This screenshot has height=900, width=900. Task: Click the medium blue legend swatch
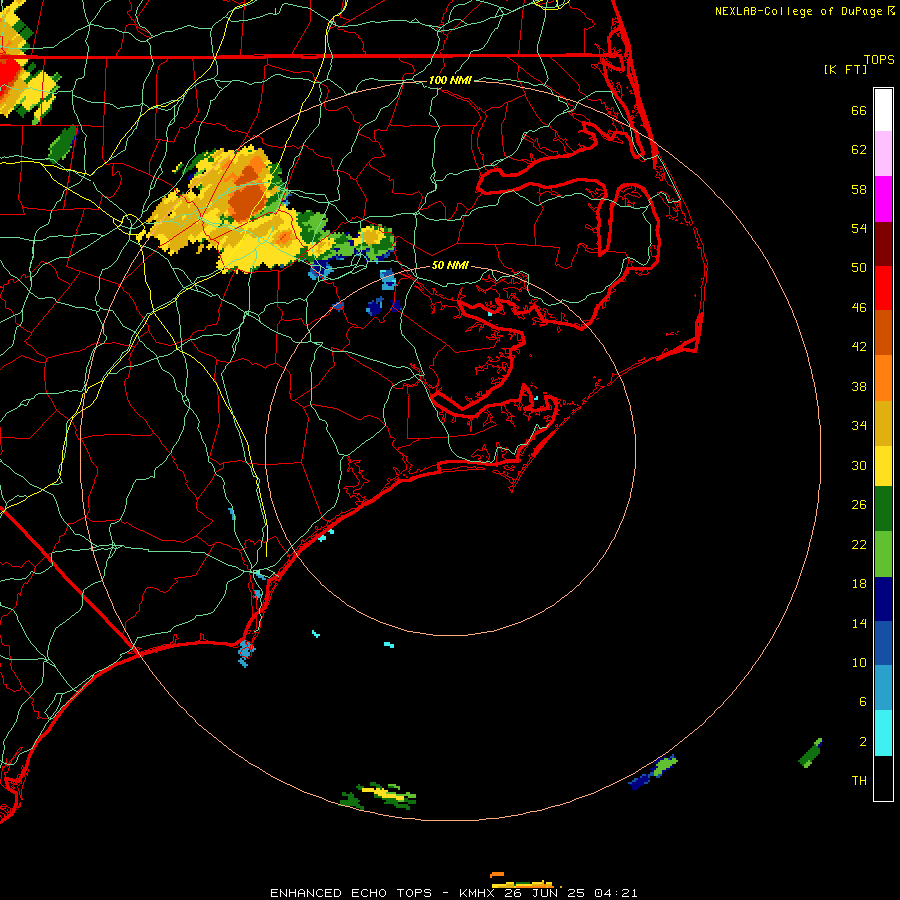click(883, 643)
